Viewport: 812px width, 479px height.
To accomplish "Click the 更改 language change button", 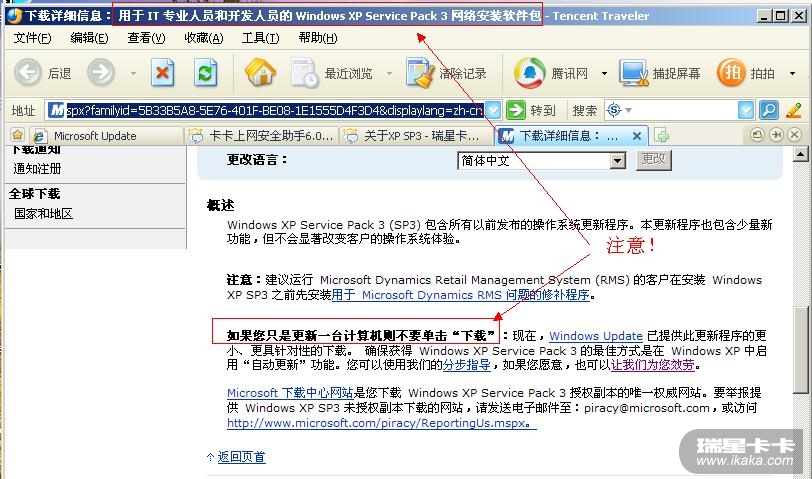I will point(653,159).
